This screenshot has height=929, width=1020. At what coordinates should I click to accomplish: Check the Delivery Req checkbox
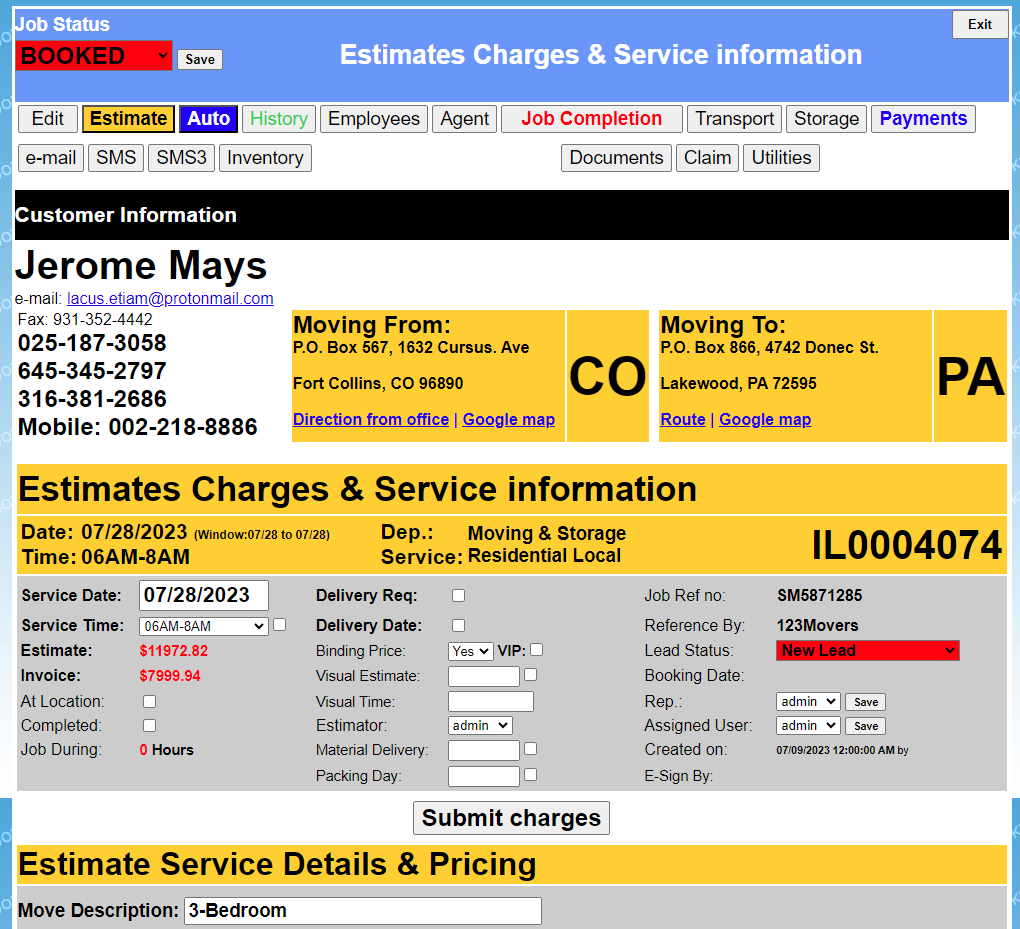click(458, 595)
